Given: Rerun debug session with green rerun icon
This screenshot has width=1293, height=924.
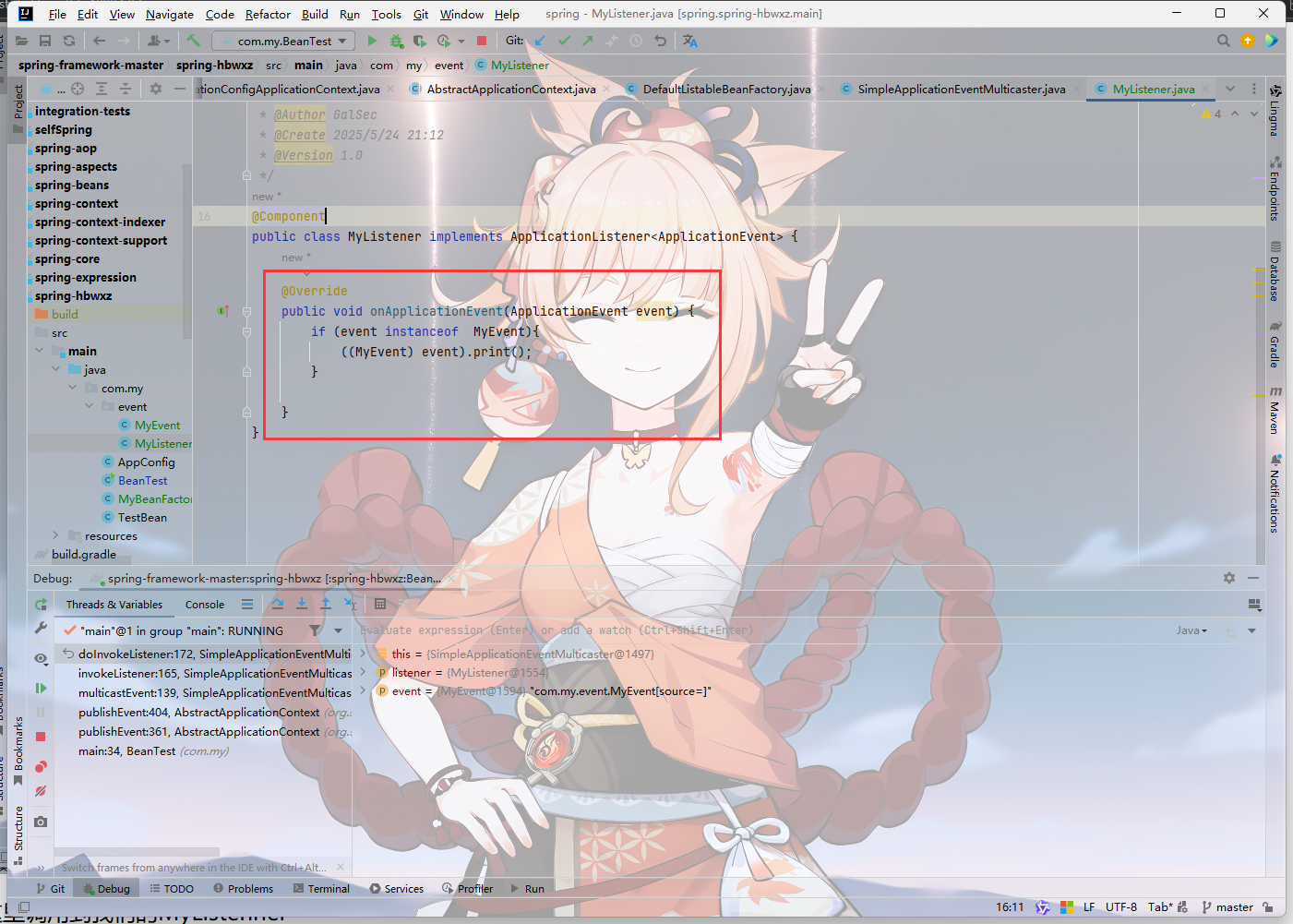Looking at the screenshot, I should tap(41, 604).
